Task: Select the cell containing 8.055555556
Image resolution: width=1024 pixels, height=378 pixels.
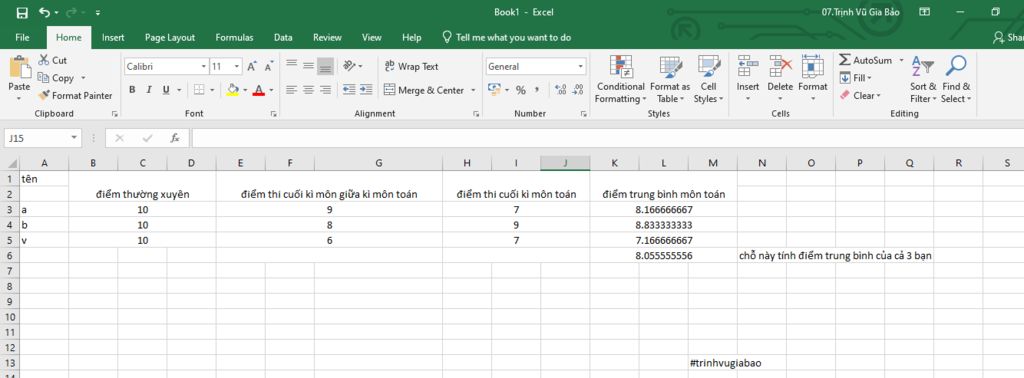Action: (664, 256)
